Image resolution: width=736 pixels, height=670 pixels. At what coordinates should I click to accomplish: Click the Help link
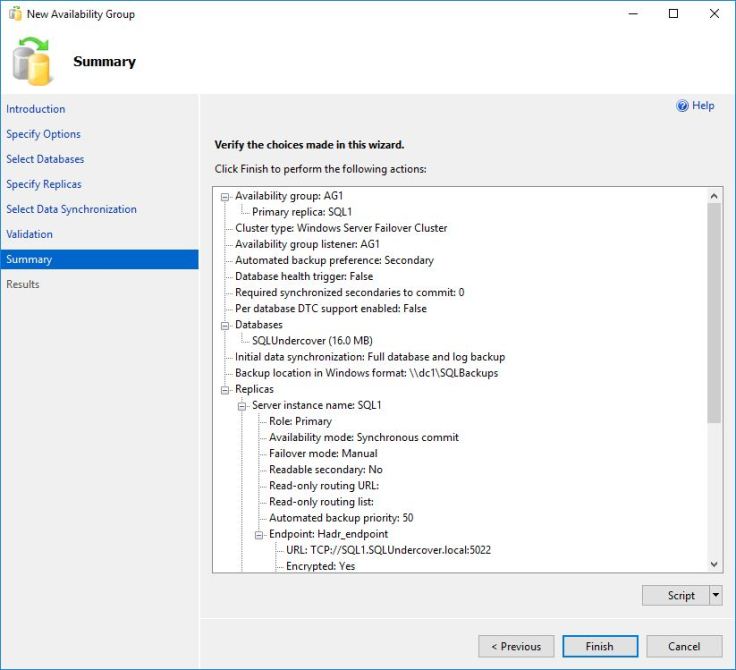(703, 106)
